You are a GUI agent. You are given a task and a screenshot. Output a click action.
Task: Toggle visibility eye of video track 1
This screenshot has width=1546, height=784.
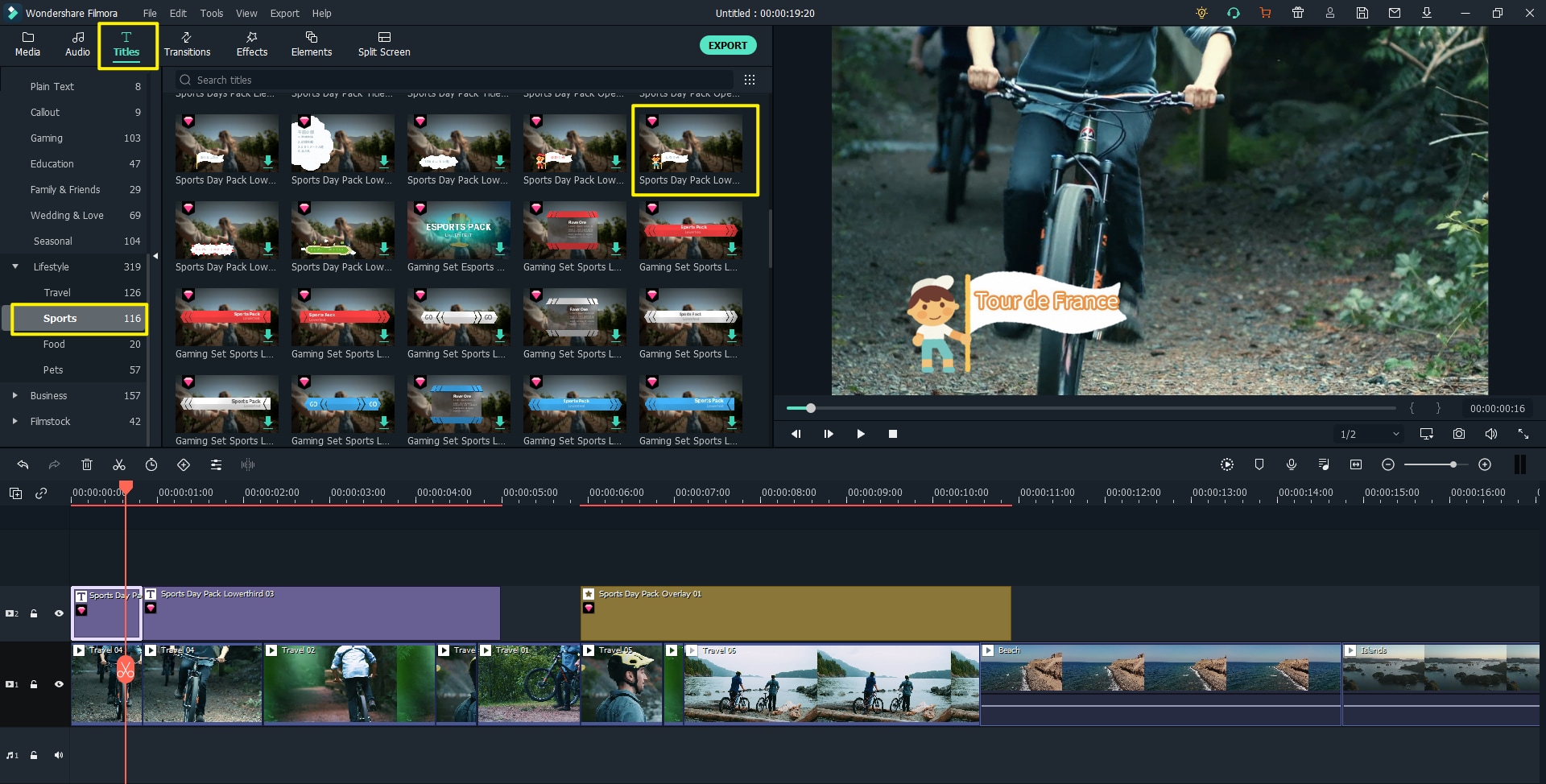pyautogui.click(x=59, y=684)
